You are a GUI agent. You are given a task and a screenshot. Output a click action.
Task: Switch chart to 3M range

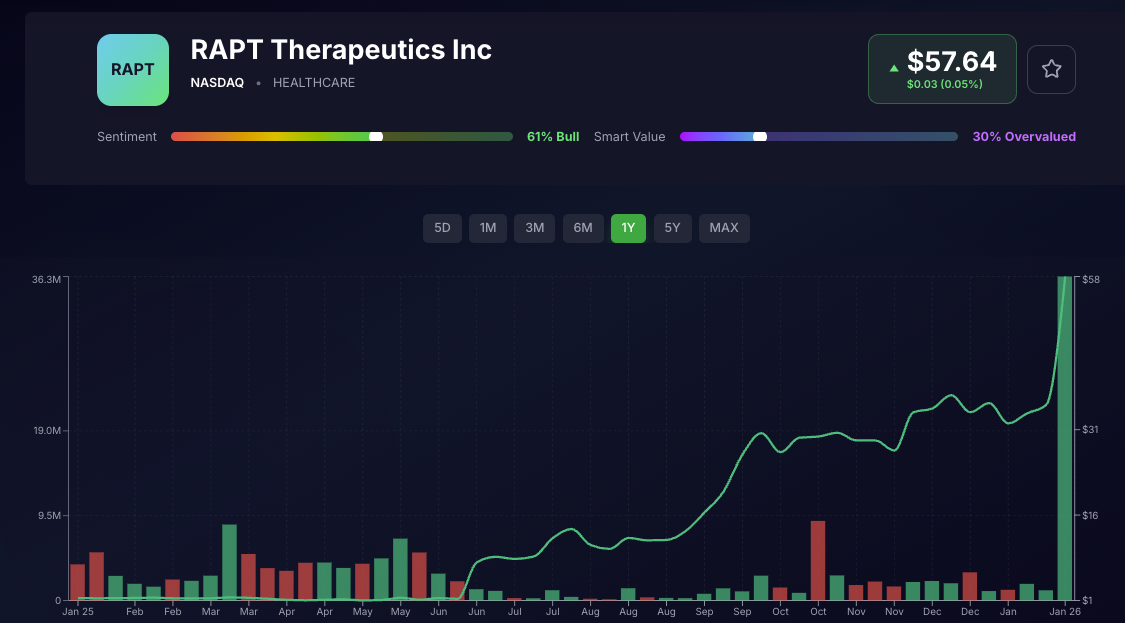[535, 228]
